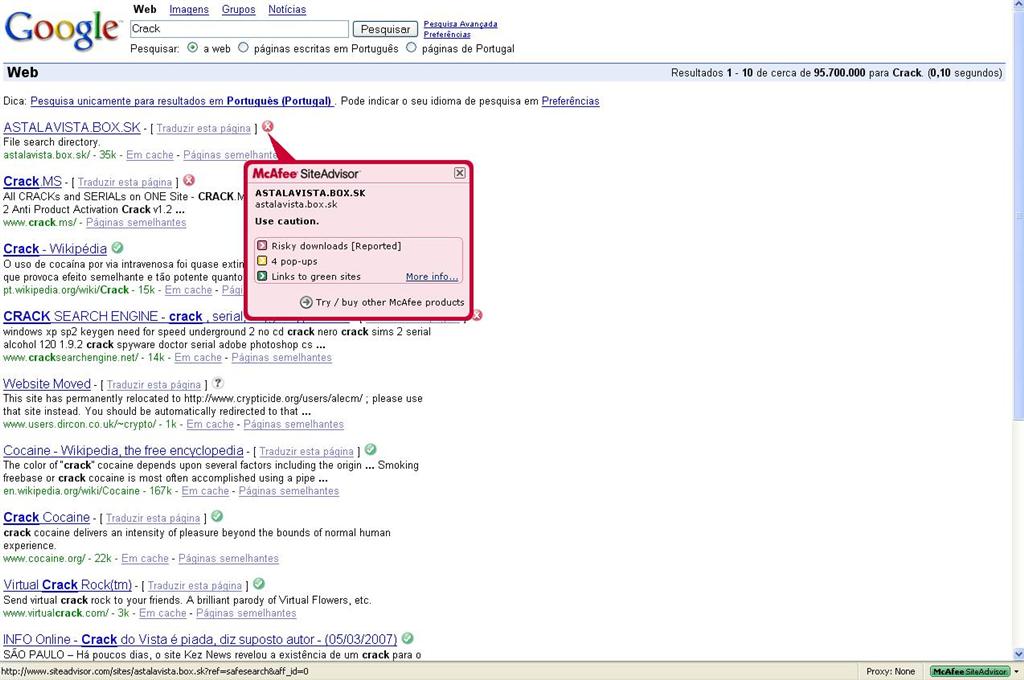Open McAfee SiteAdvisor status bar dropdown arrow
The height and width of the screenshot is (680, 1024).
[x=1016, y=672]
